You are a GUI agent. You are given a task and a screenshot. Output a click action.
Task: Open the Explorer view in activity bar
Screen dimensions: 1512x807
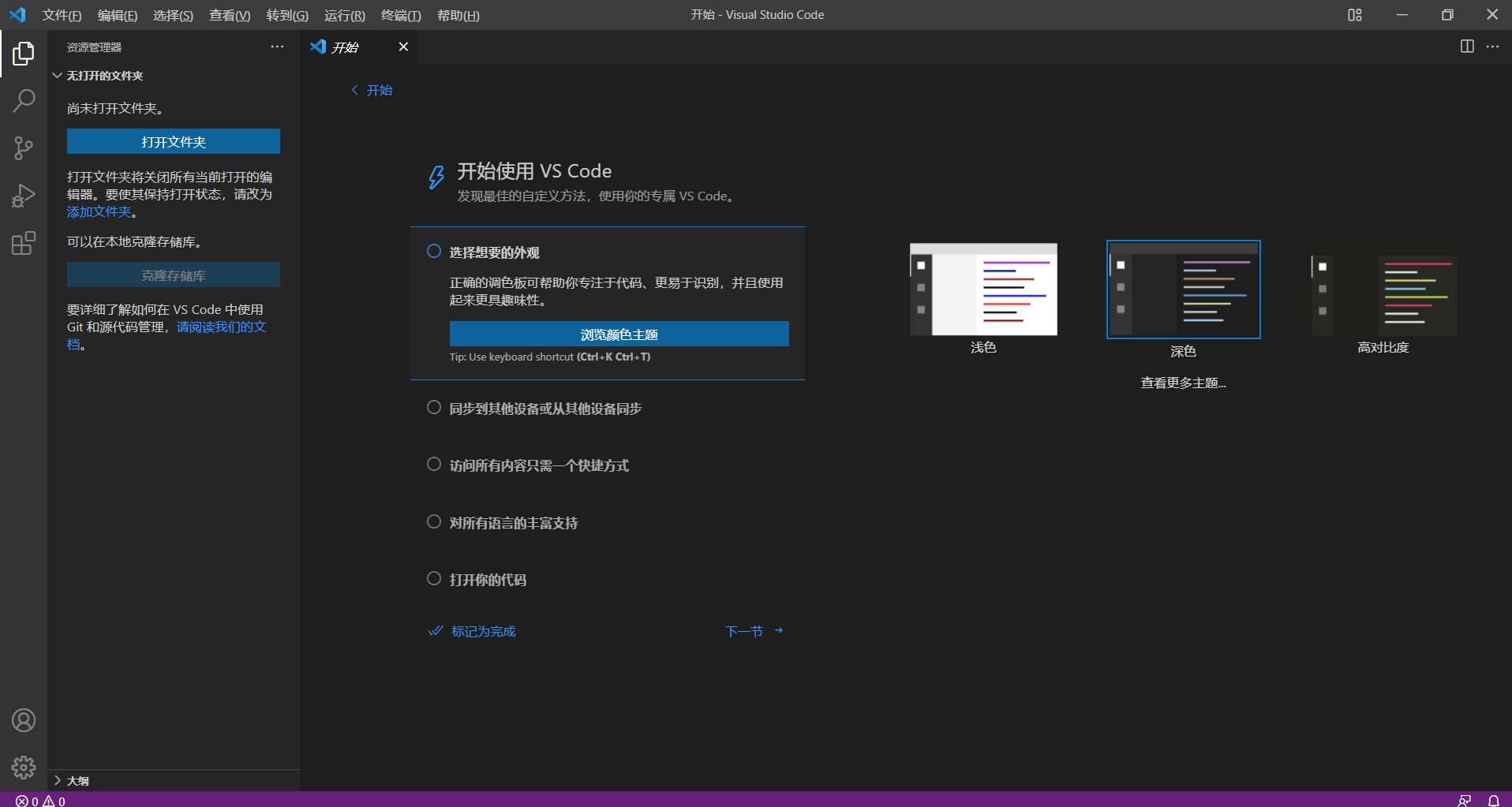(x=24, y=54)
